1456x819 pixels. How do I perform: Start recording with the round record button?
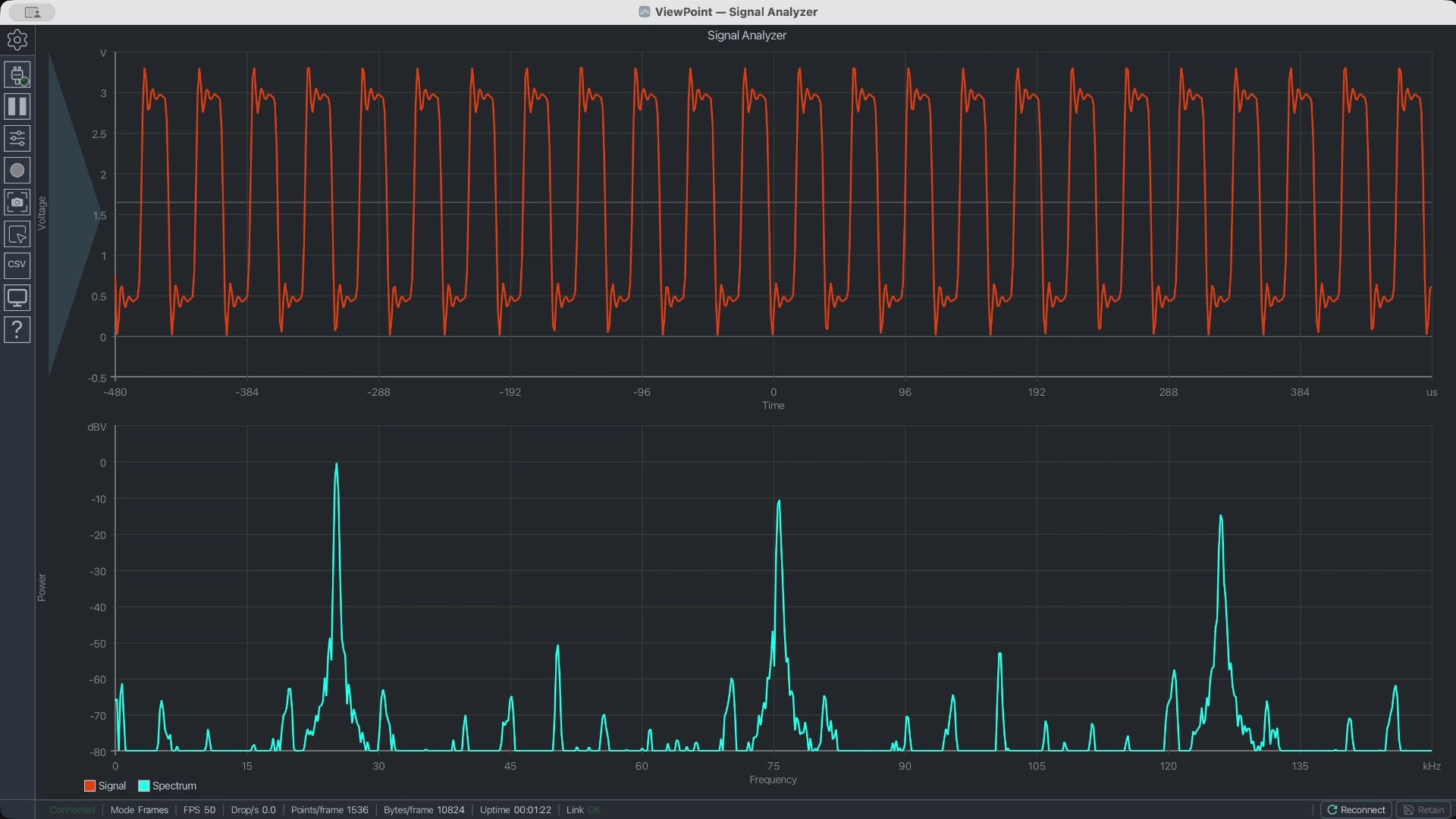17,170
